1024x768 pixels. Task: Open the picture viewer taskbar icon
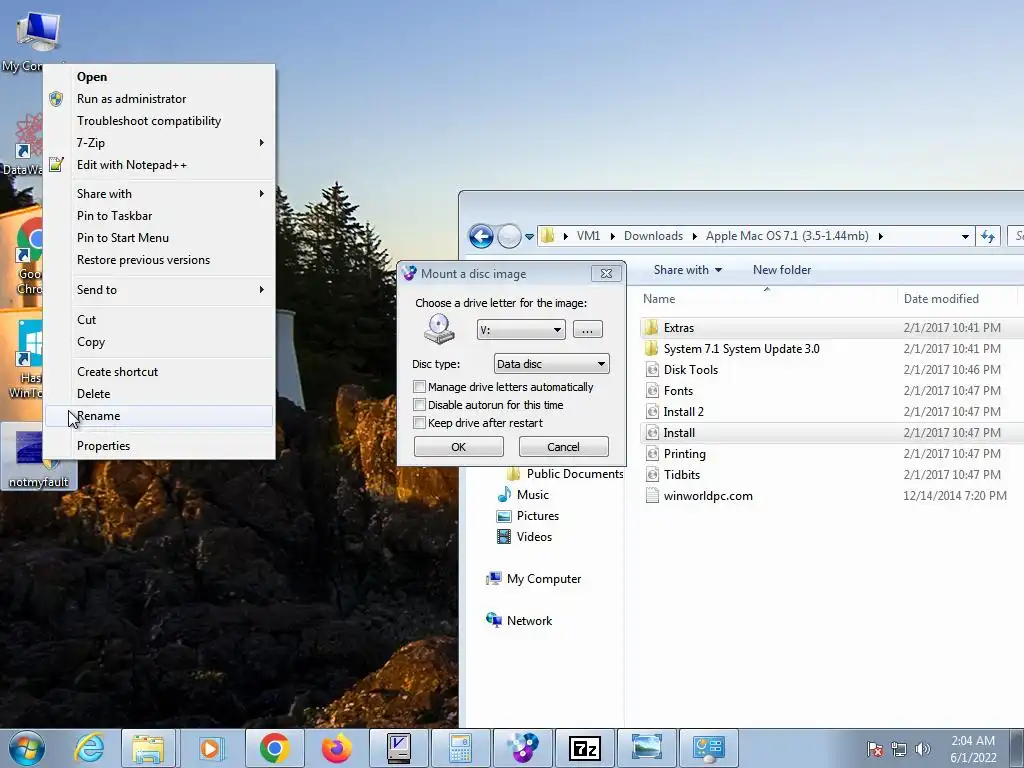click(647, 748)
